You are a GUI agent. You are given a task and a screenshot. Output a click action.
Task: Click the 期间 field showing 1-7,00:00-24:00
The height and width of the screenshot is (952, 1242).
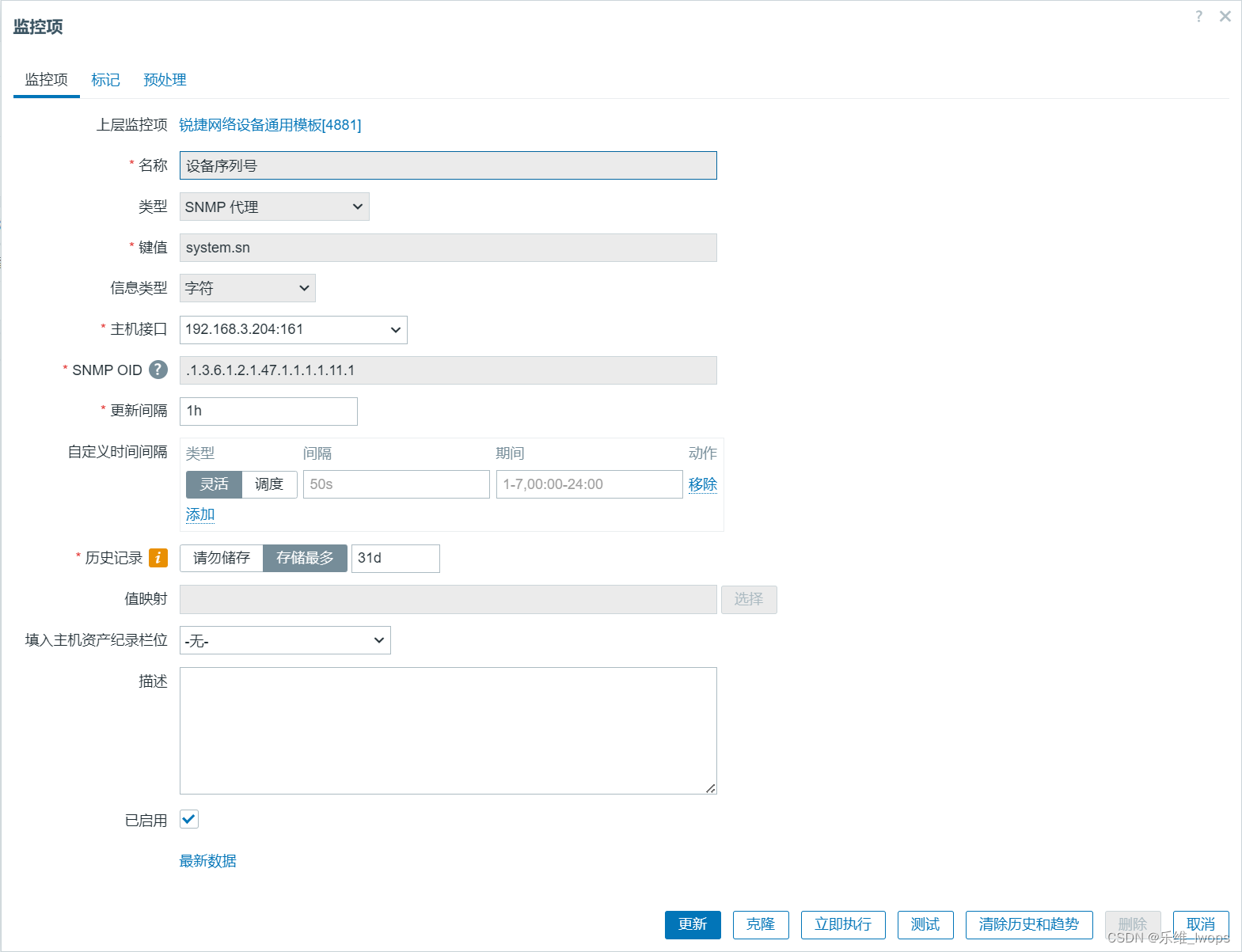590,484
